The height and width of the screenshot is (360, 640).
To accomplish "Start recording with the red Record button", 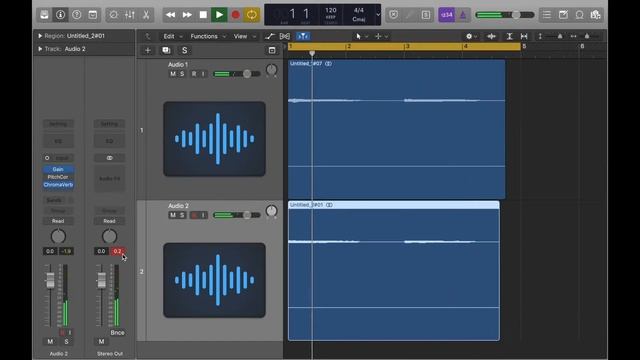I will pyautogui.click(x=236, y=15).
